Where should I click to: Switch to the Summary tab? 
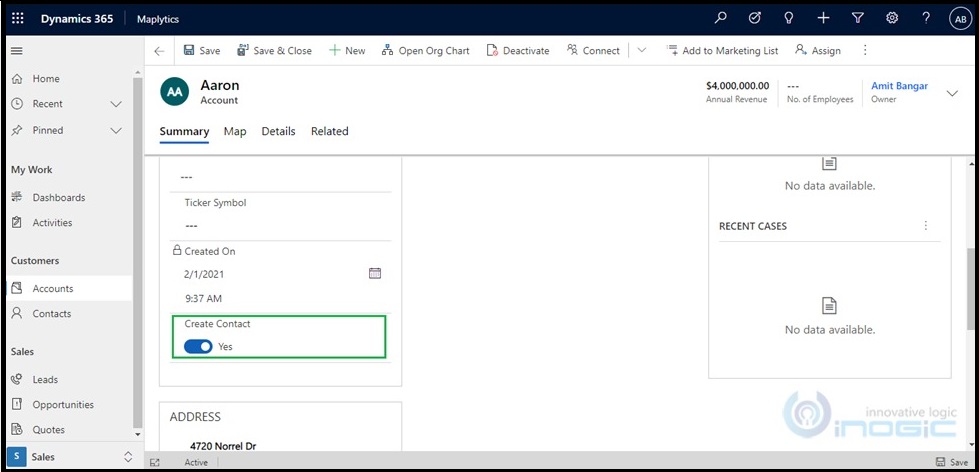tap(184, 131)
